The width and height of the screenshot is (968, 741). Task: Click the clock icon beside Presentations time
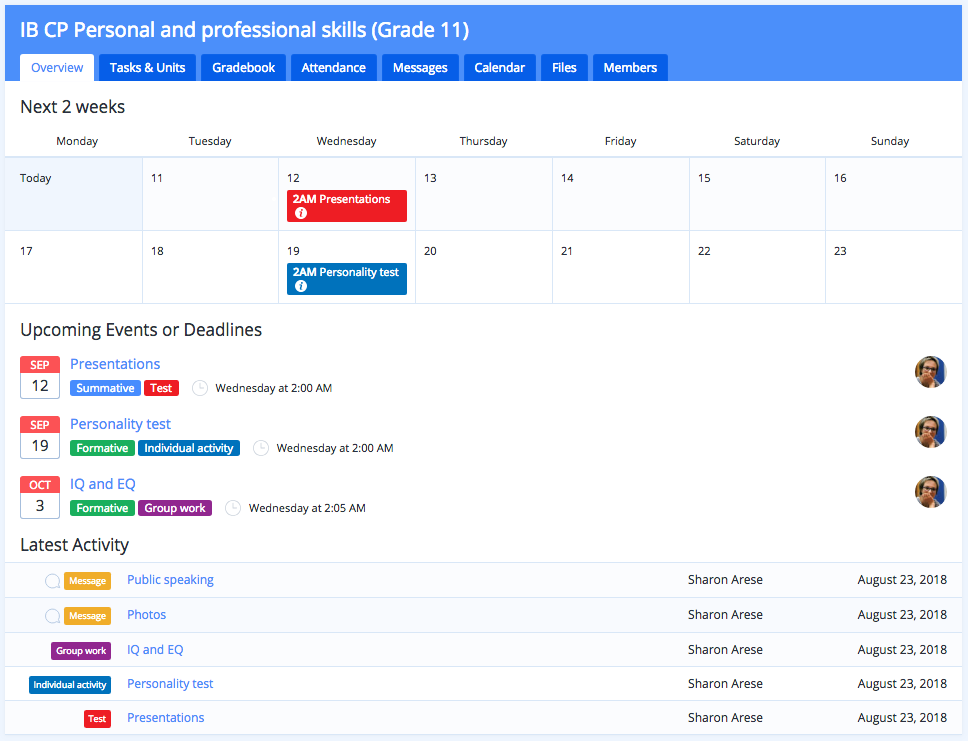199,388
